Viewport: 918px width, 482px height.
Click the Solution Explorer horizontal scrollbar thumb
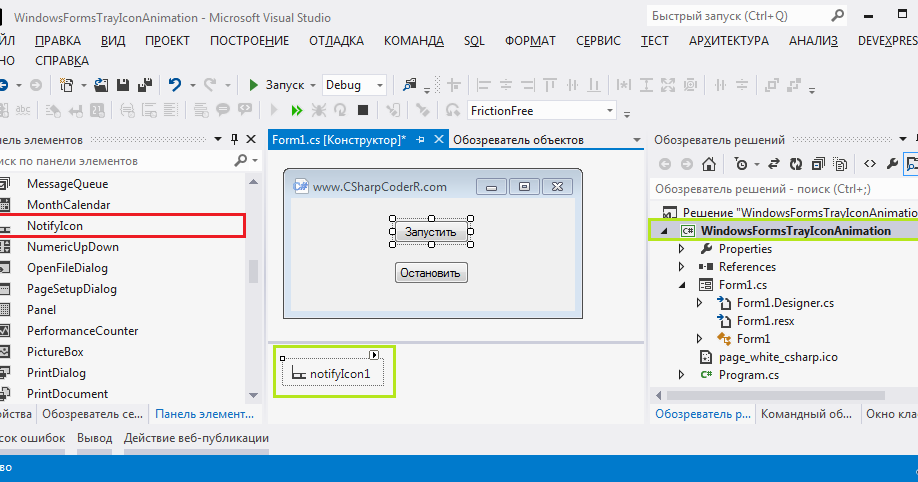tap(775, 395)
